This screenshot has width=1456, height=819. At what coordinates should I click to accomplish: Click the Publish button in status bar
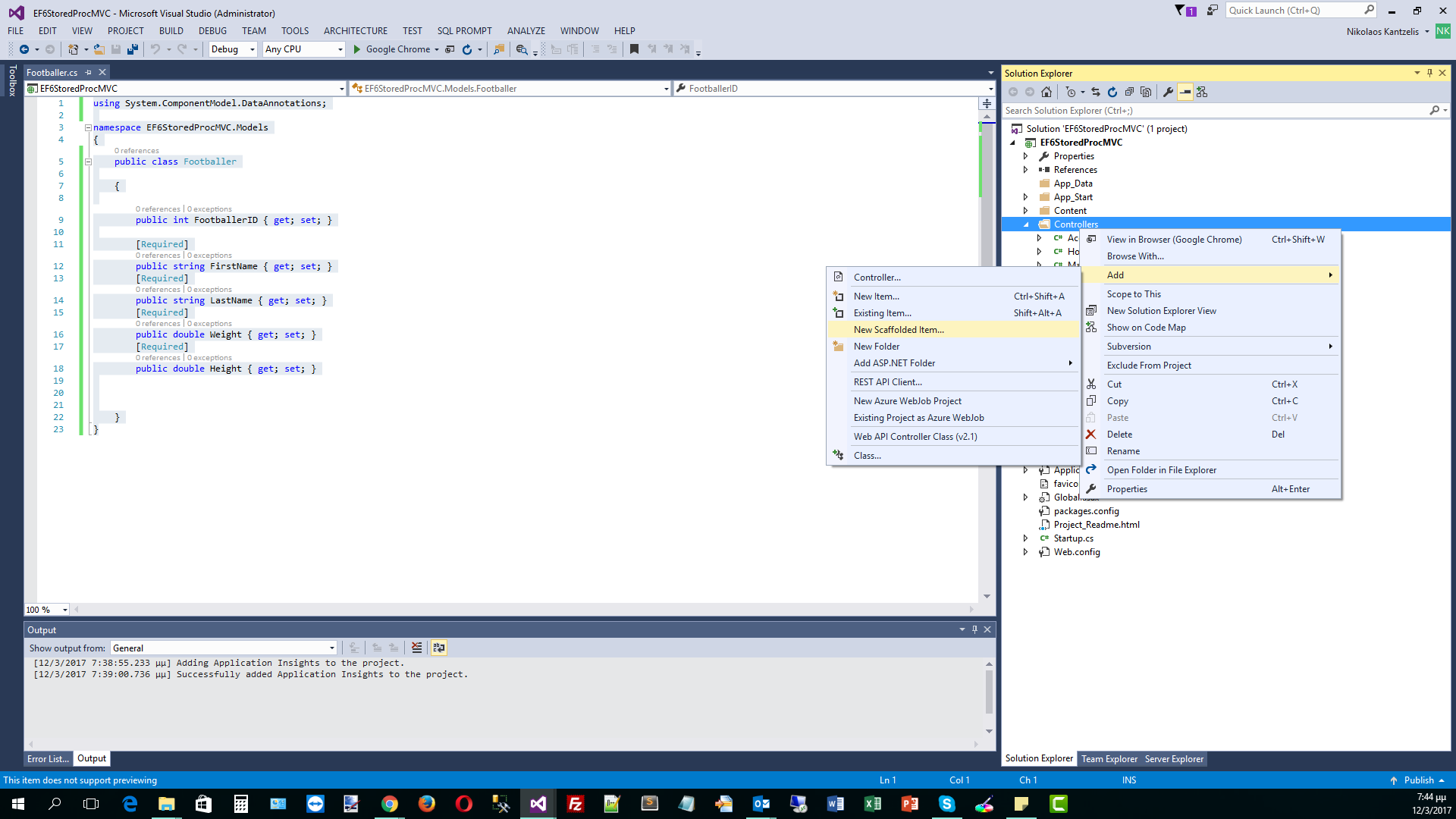pyautogui.click(x=1418, y=780)
